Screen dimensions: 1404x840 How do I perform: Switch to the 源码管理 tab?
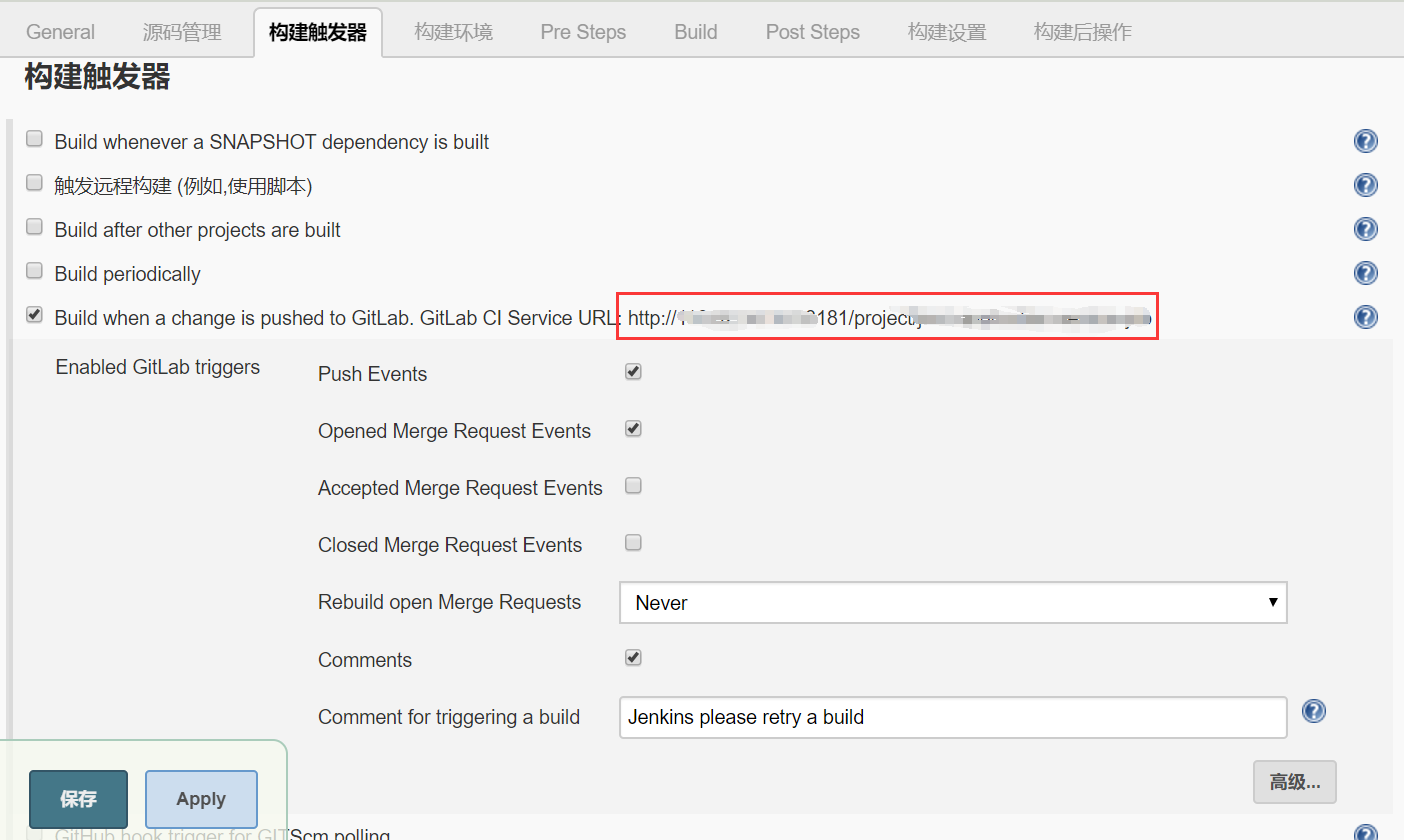(182, 32)
